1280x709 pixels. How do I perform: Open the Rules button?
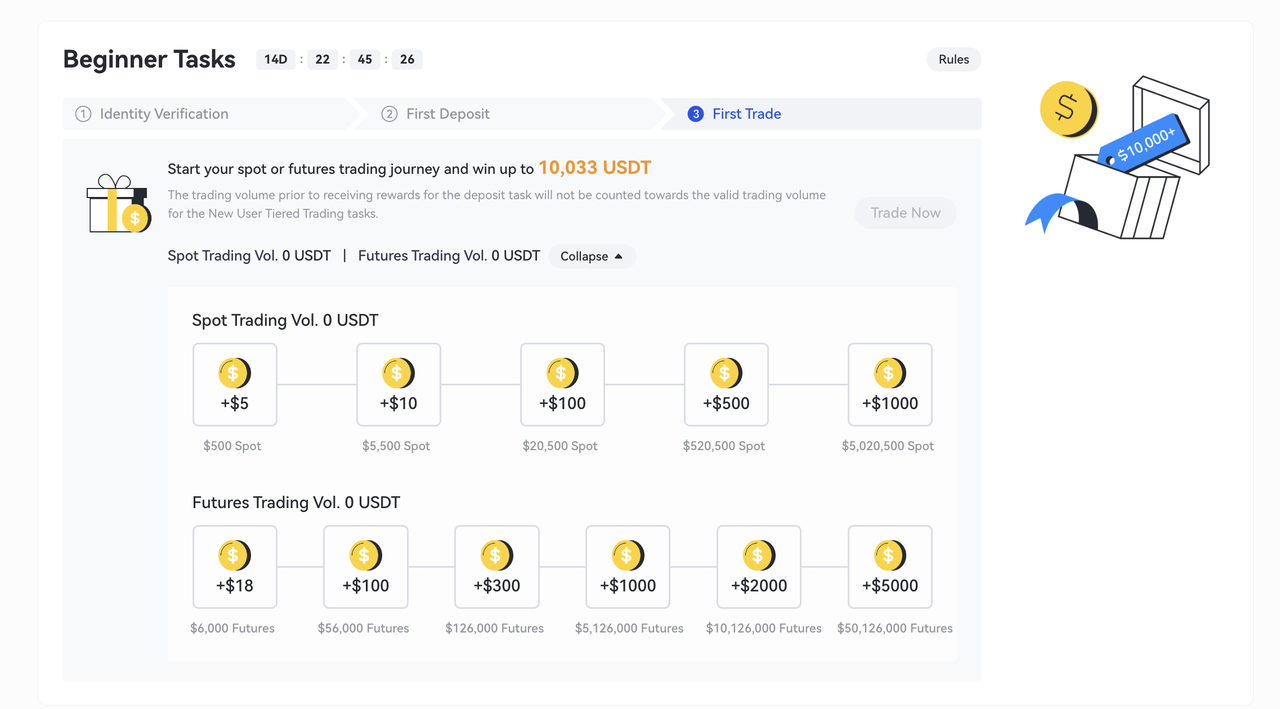pos(953,59)
